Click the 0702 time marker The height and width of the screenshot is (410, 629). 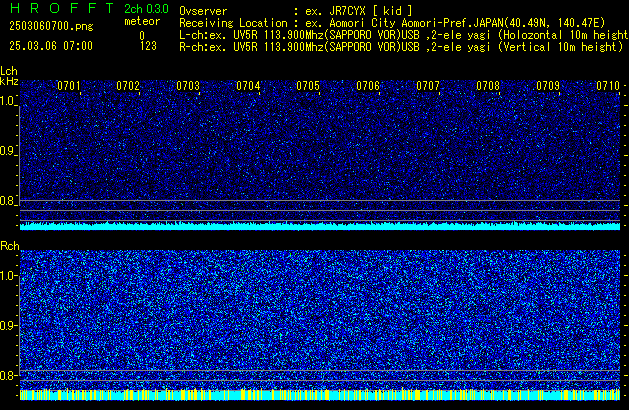pos(128,86)
